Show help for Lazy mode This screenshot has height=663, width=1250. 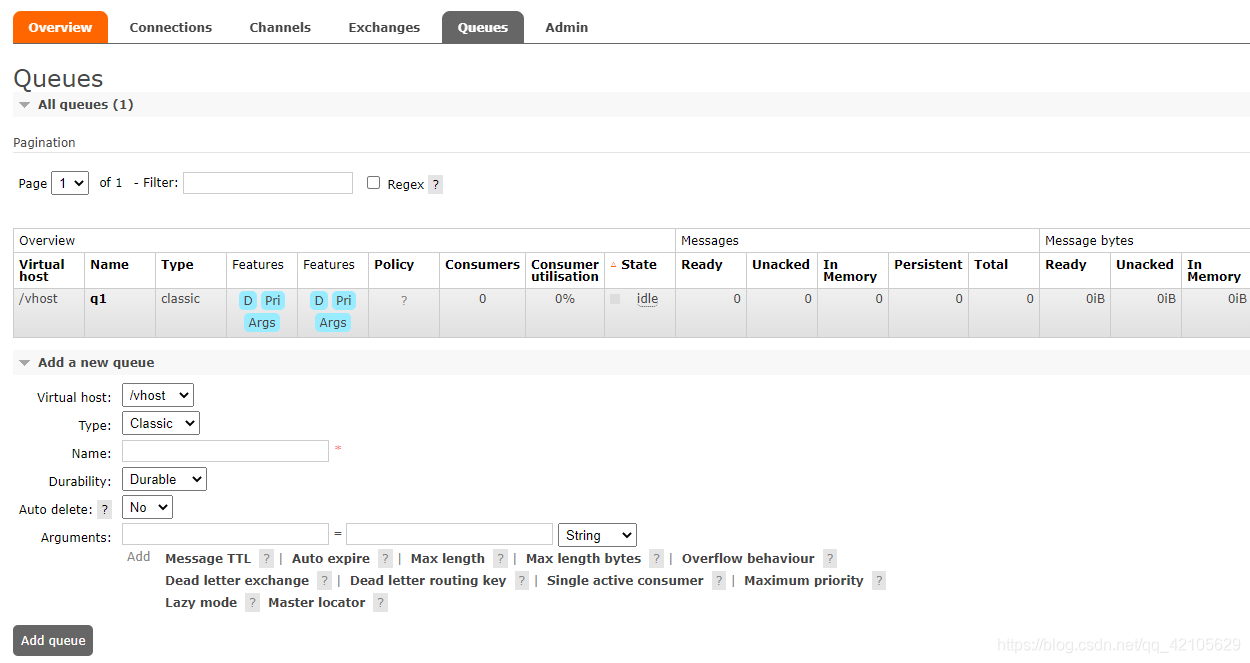pyautogui.click(x=252, y=603)
